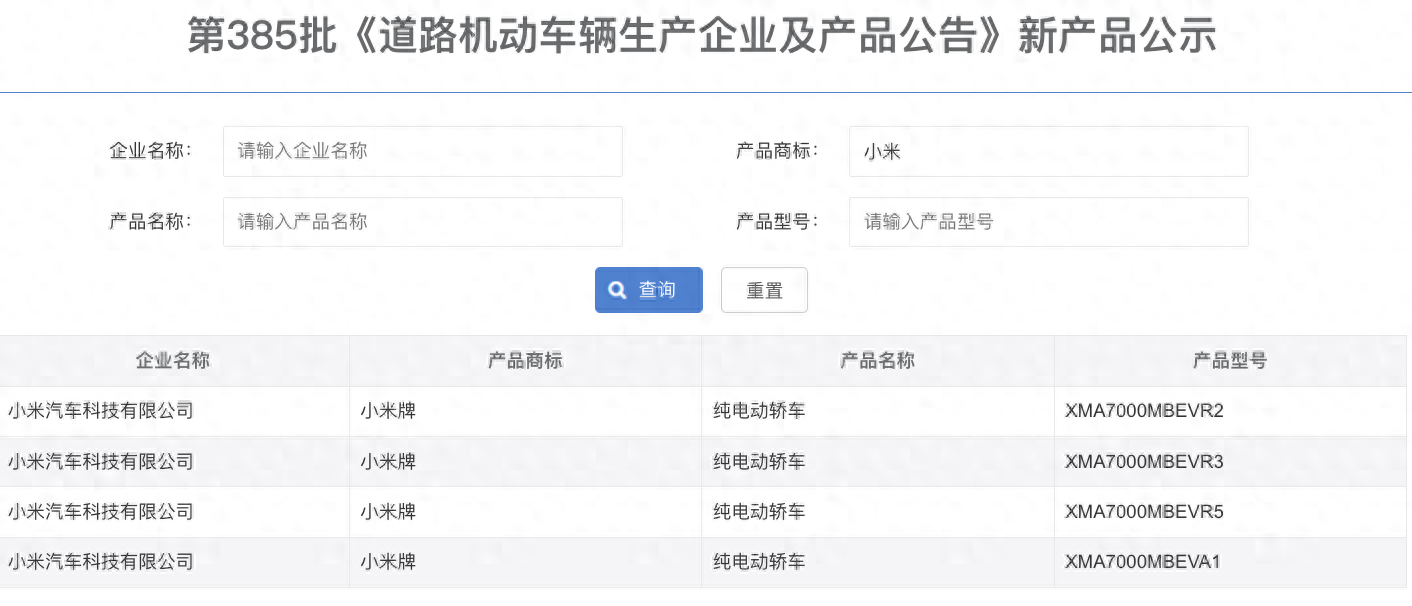Click 小米汽车科技有限公司 in the XMA7000MBEVR3 row
1412x606 pixels.
tap(101, 462)
